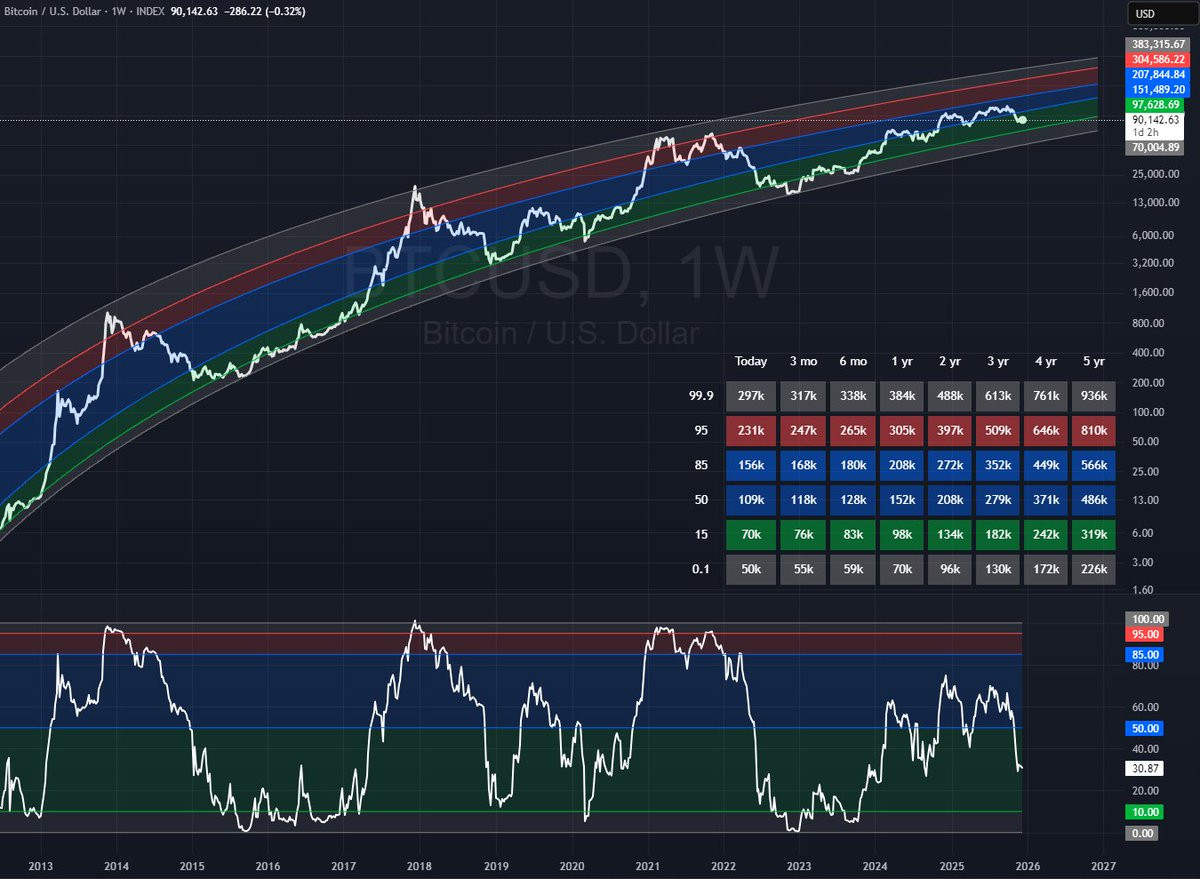Select the 272k cell in row 85

(x=950, y=465)
